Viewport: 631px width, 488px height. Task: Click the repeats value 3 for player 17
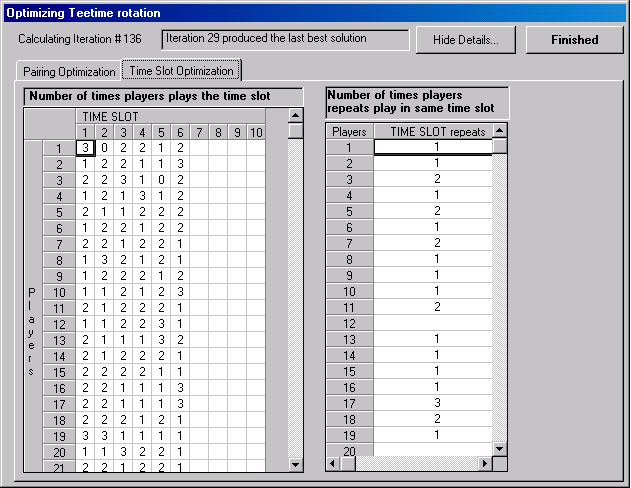tap(433, 403)
